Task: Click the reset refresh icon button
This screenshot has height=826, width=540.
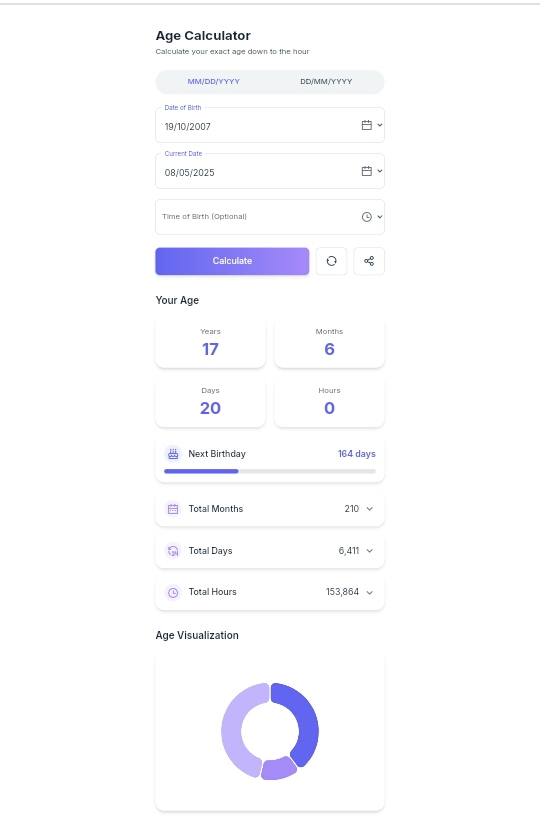Action: (331, 261)
